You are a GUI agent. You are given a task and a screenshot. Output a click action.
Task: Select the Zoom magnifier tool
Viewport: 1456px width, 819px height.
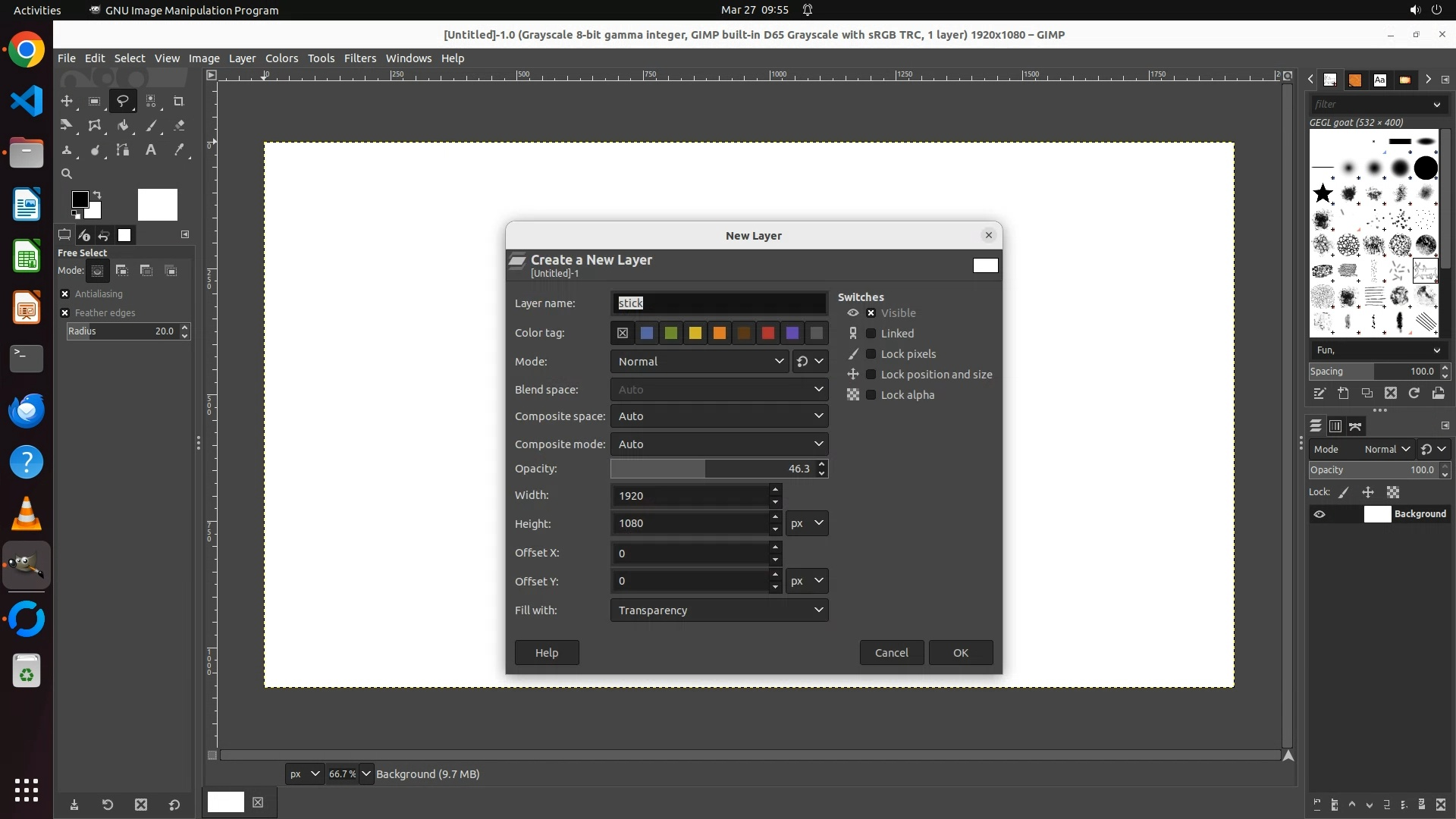click(67, 174)
